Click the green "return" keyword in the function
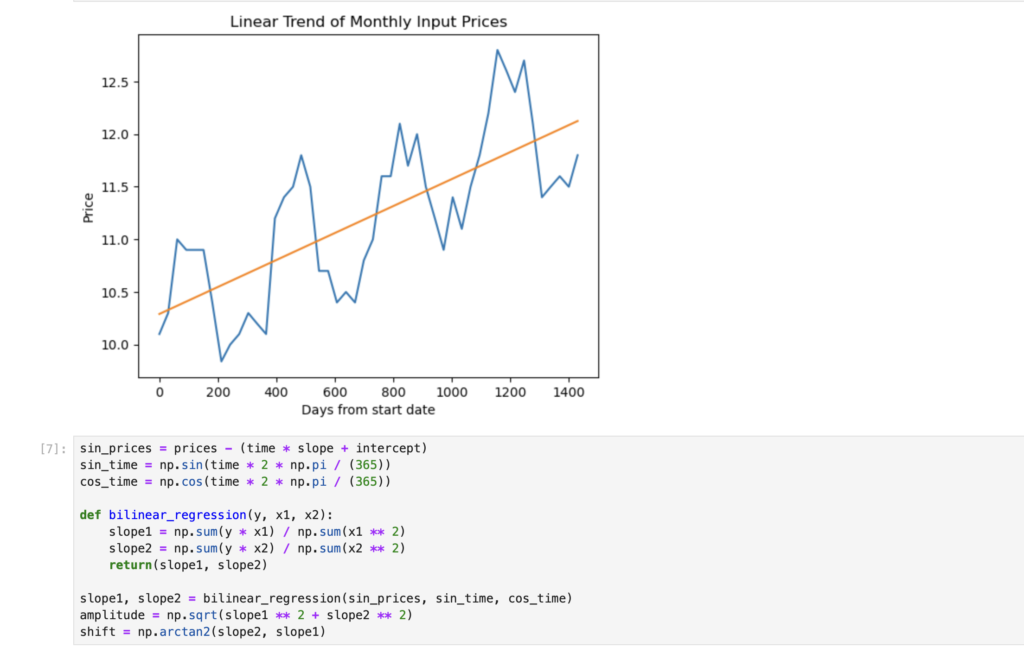 [x=130, y=565]
